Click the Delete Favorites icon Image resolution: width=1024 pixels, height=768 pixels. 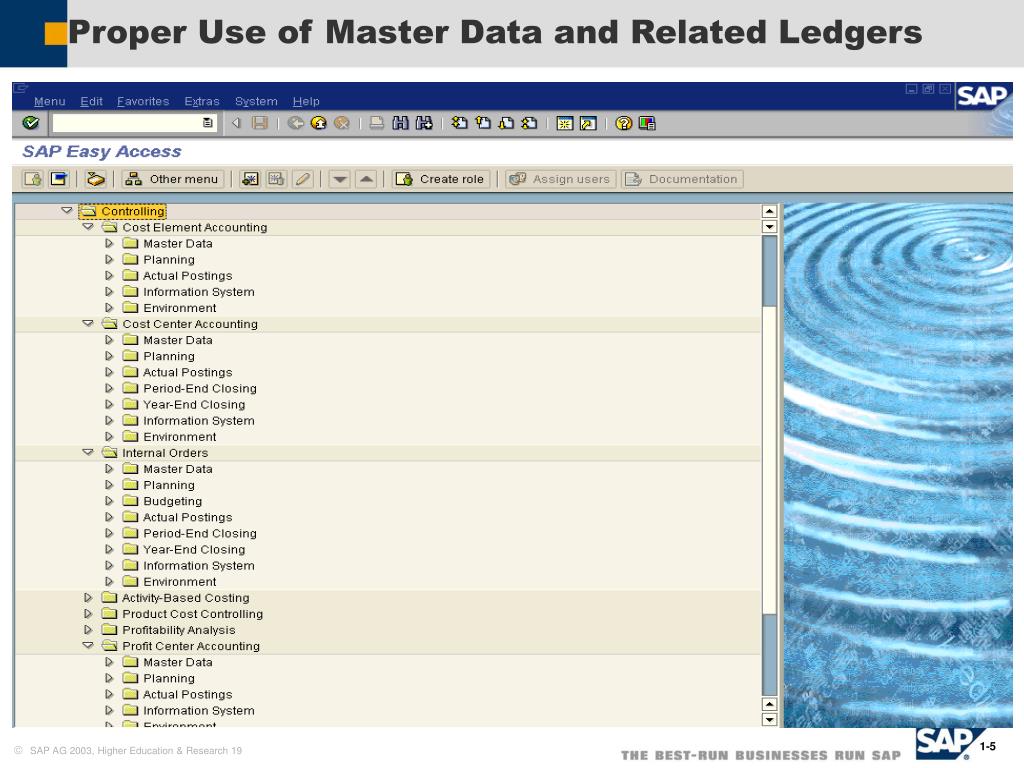point(276,179)
